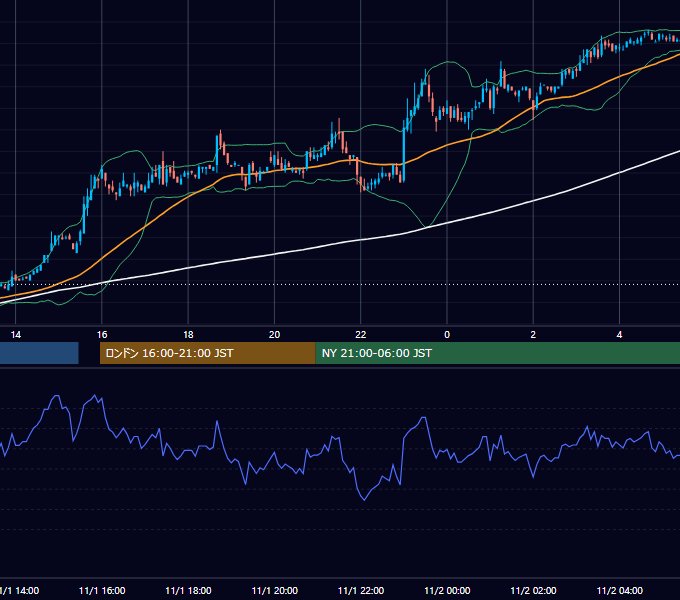The height and width of the screenshot is (600, 680).
Task: Click the 0 hour label on chart axis
Action: [x=447, y=335]
